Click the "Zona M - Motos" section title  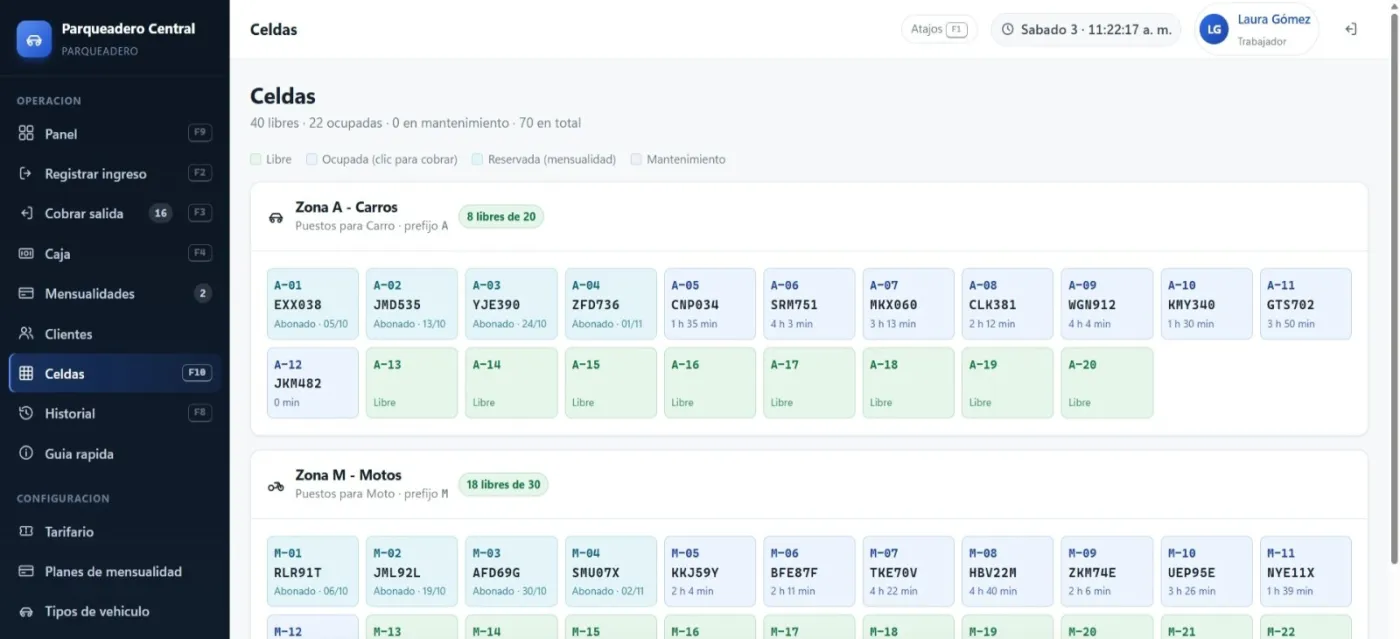click(348, 475)
